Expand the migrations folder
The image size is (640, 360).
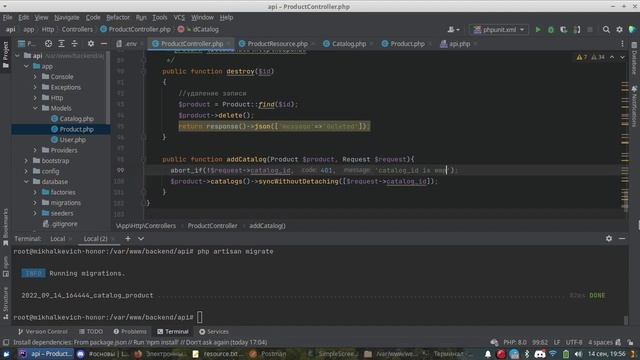point(35,203)
